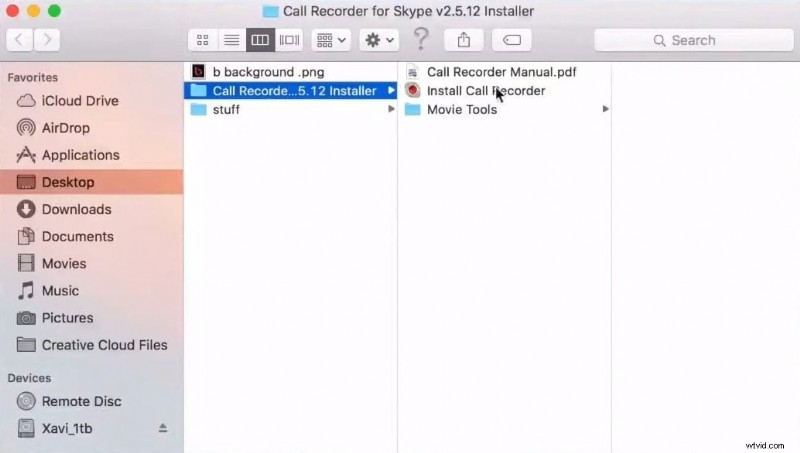Switch to icon view
The width and height of the screenshot is (800, 453).
(x=203, y=40)
